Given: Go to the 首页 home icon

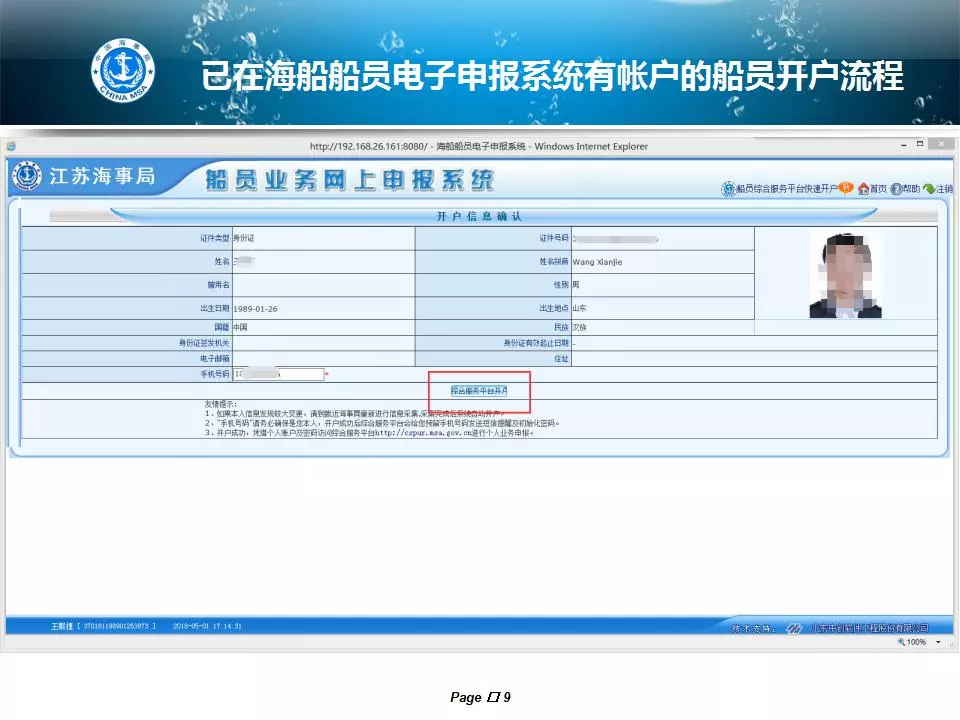Looking at the screenshot, I should pyautogui.click(x=863, y=188).
